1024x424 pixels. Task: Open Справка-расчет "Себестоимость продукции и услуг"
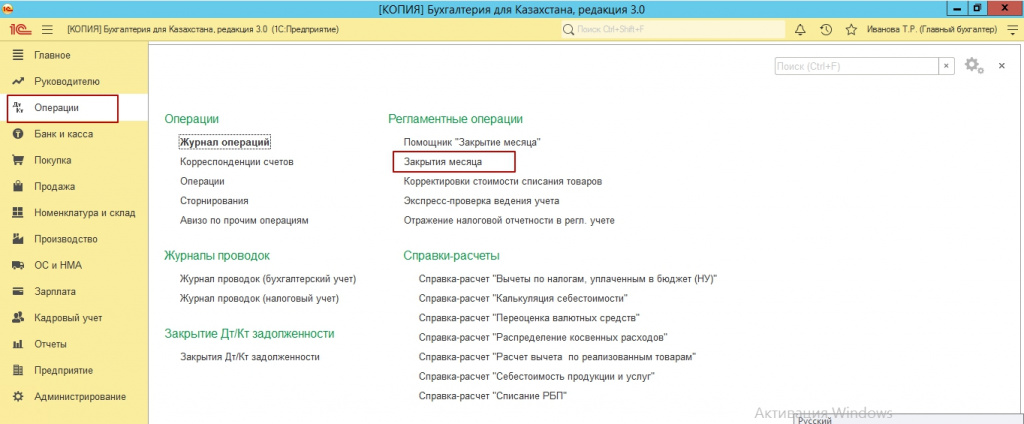tap(536, 377)
